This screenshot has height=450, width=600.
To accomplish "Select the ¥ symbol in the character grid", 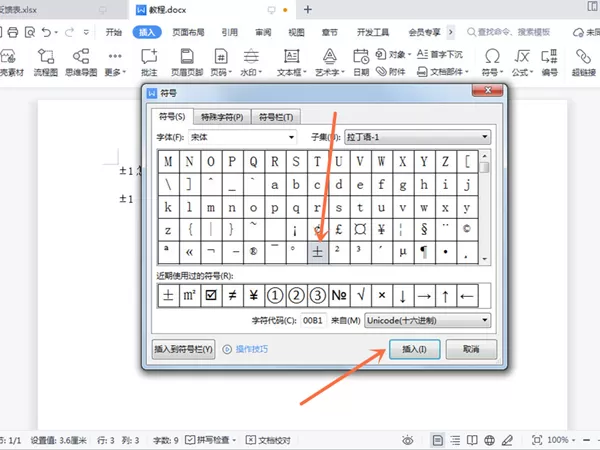I will [382, 230].
